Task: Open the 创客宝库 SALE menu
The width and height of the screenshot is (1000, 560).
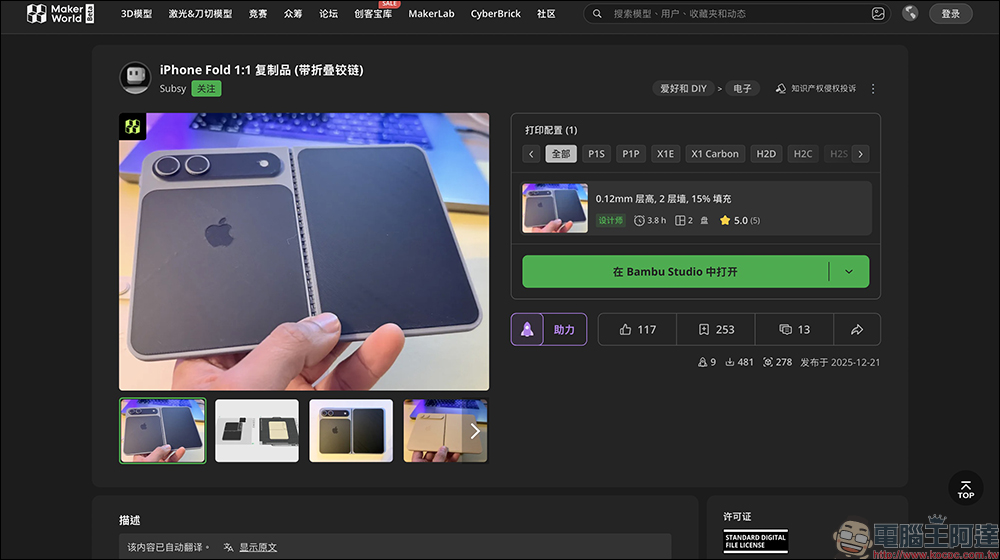Action: pos(373,13)
